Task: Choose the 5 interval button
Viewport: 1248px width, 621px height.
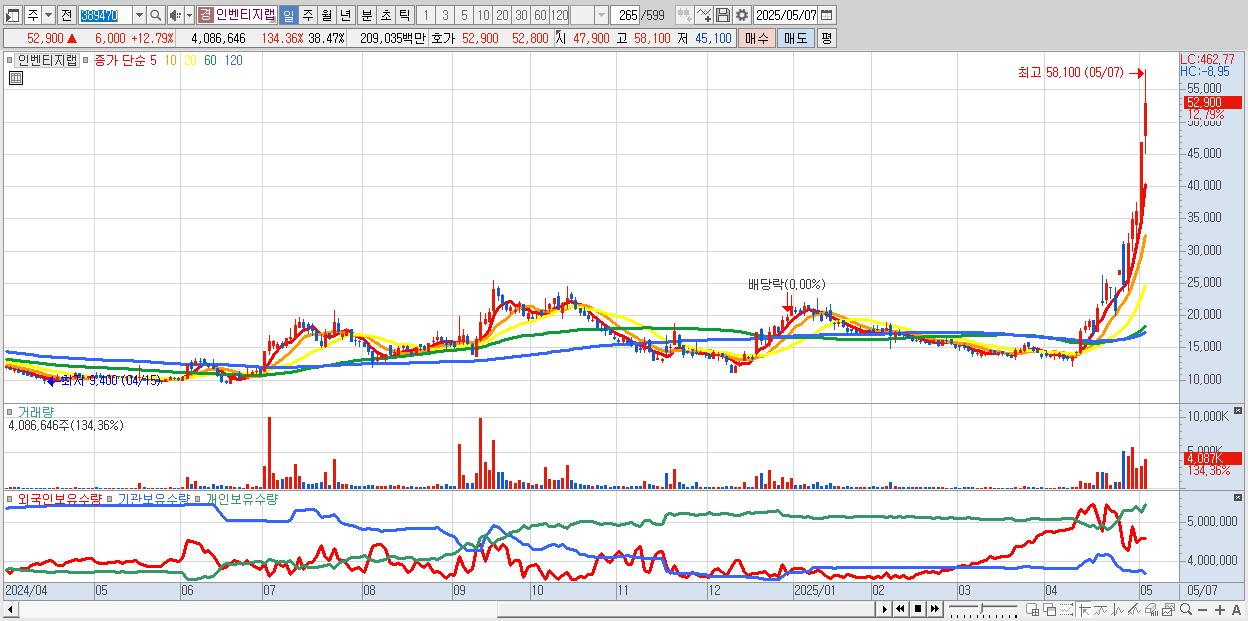Action: (464, 15)
